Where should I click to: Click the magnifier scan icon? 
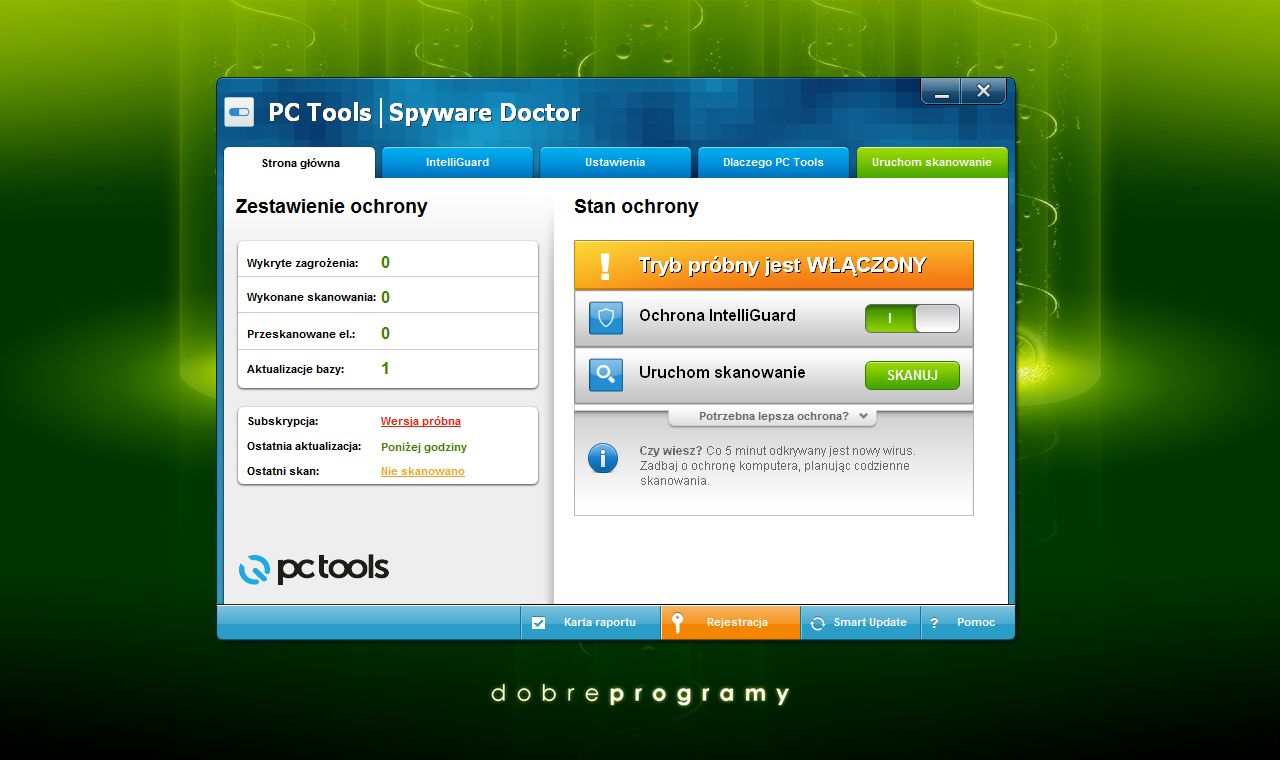pyautogui.click(x=606, y=375)
